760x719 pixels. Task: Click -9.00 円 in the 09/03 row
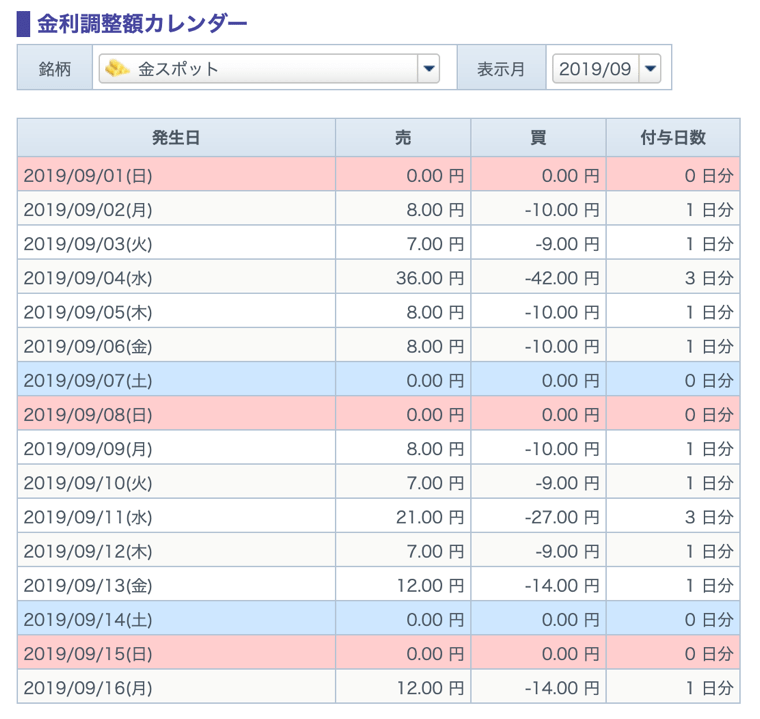point(568,244)
